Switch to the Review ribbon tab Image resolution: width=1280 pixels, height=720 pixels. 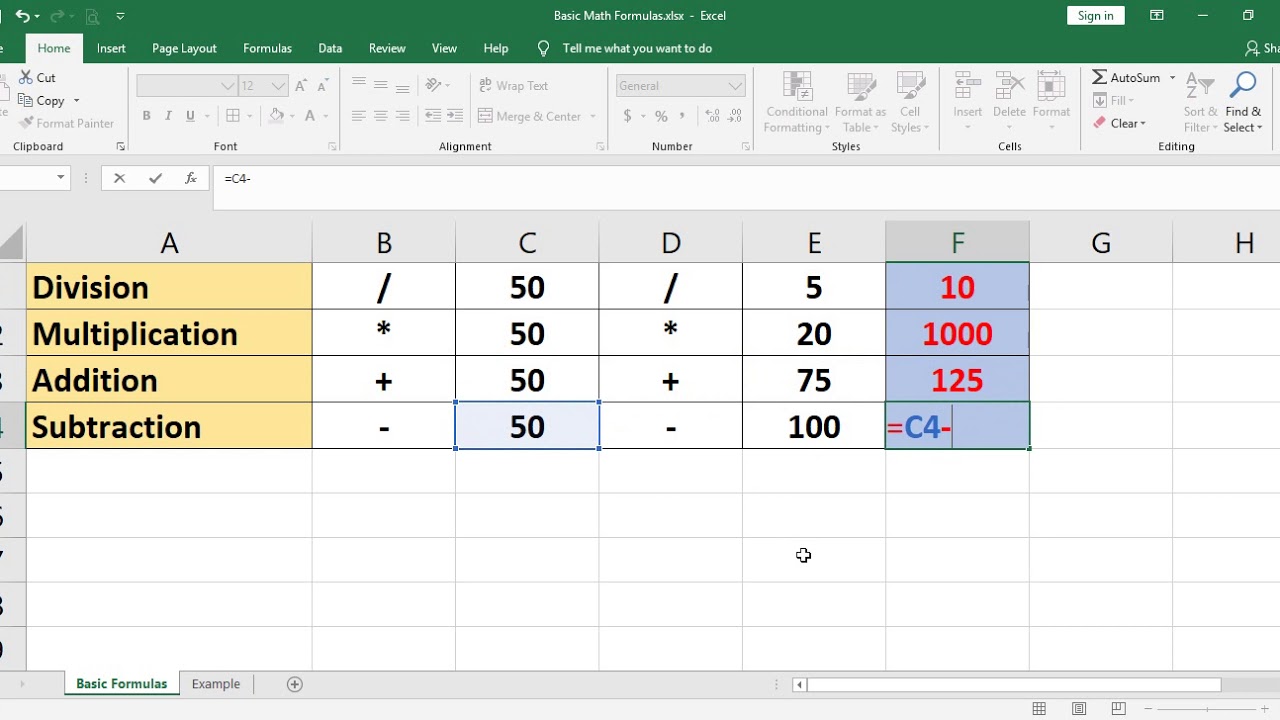[x=387, y=48]
